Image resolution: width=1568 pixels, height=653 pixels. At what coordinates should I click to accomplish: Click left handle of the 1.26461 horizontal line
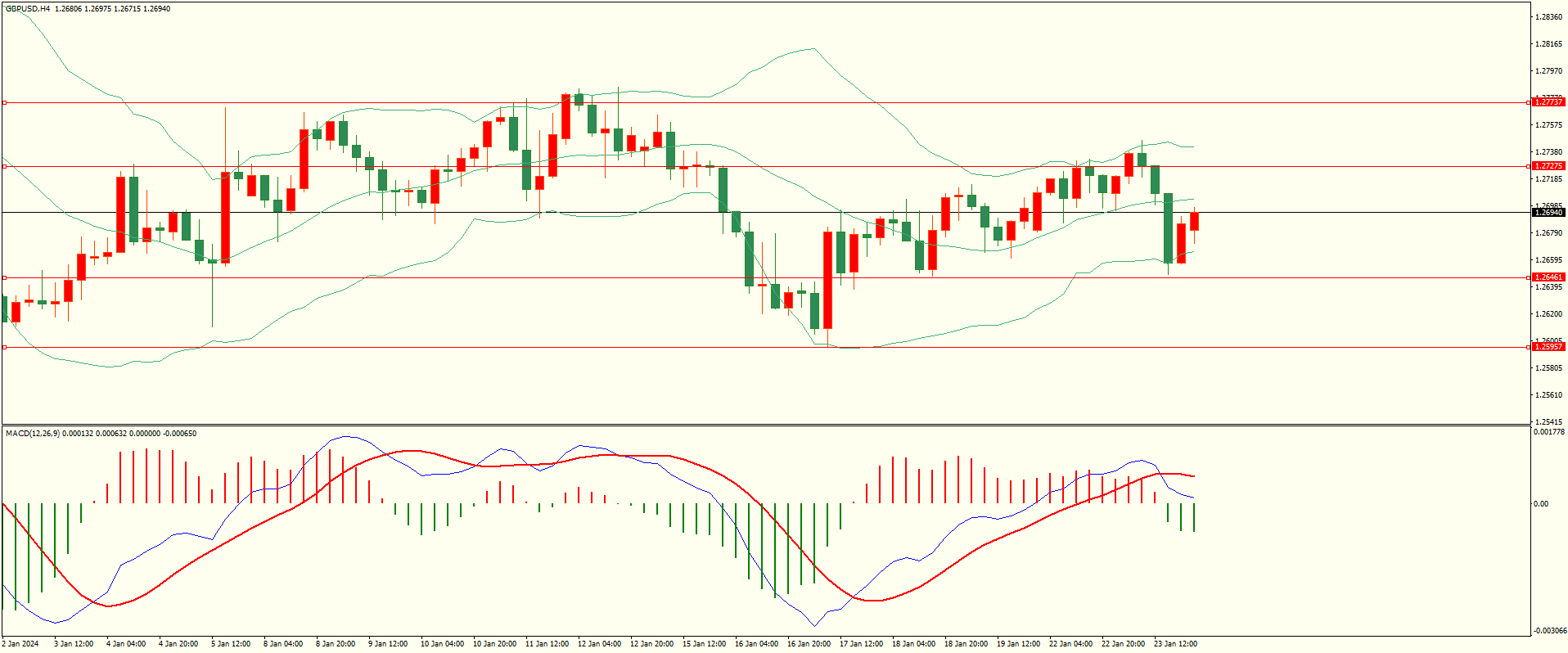4,277
